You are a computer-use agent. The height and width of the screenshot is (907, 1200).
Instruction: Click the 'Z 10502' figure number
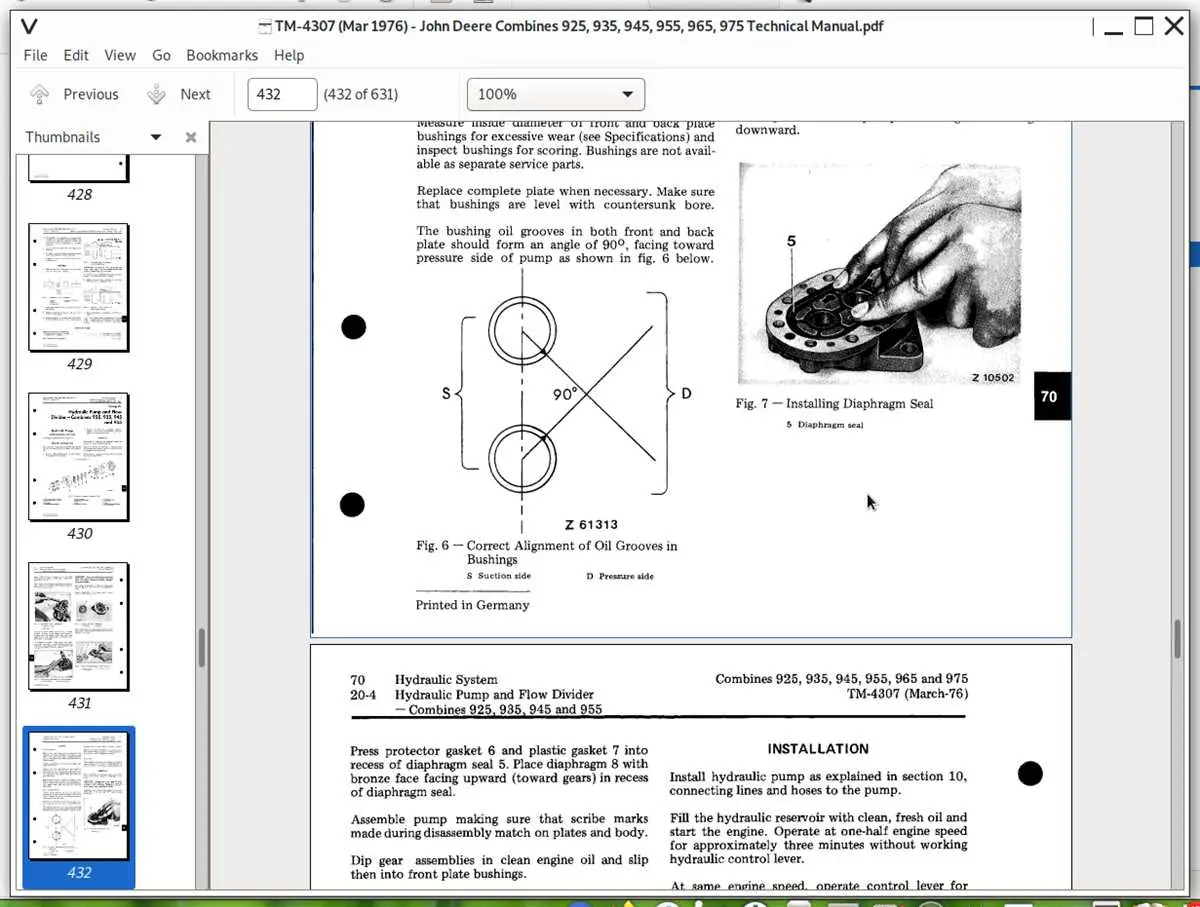[x=993, y=378]
